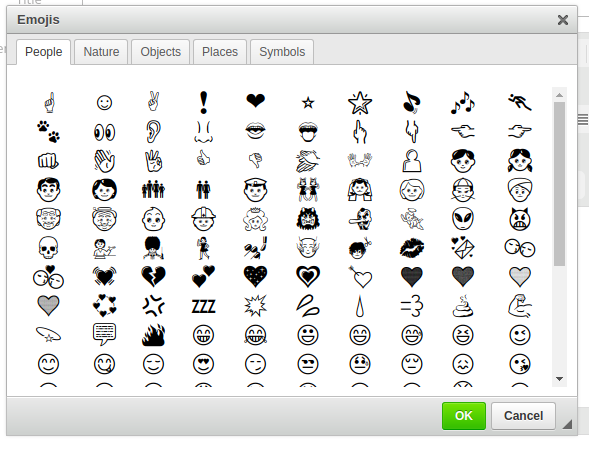
Task: Open the Nature tab
Action: 101,52
